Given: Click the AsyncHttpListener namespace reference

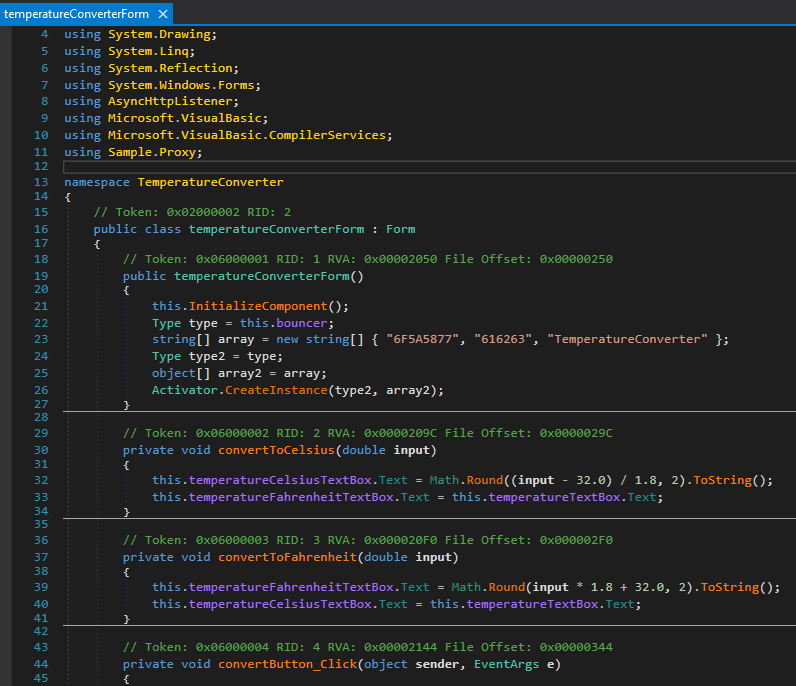Looking at the screenshot, I should tap(170, 101).
